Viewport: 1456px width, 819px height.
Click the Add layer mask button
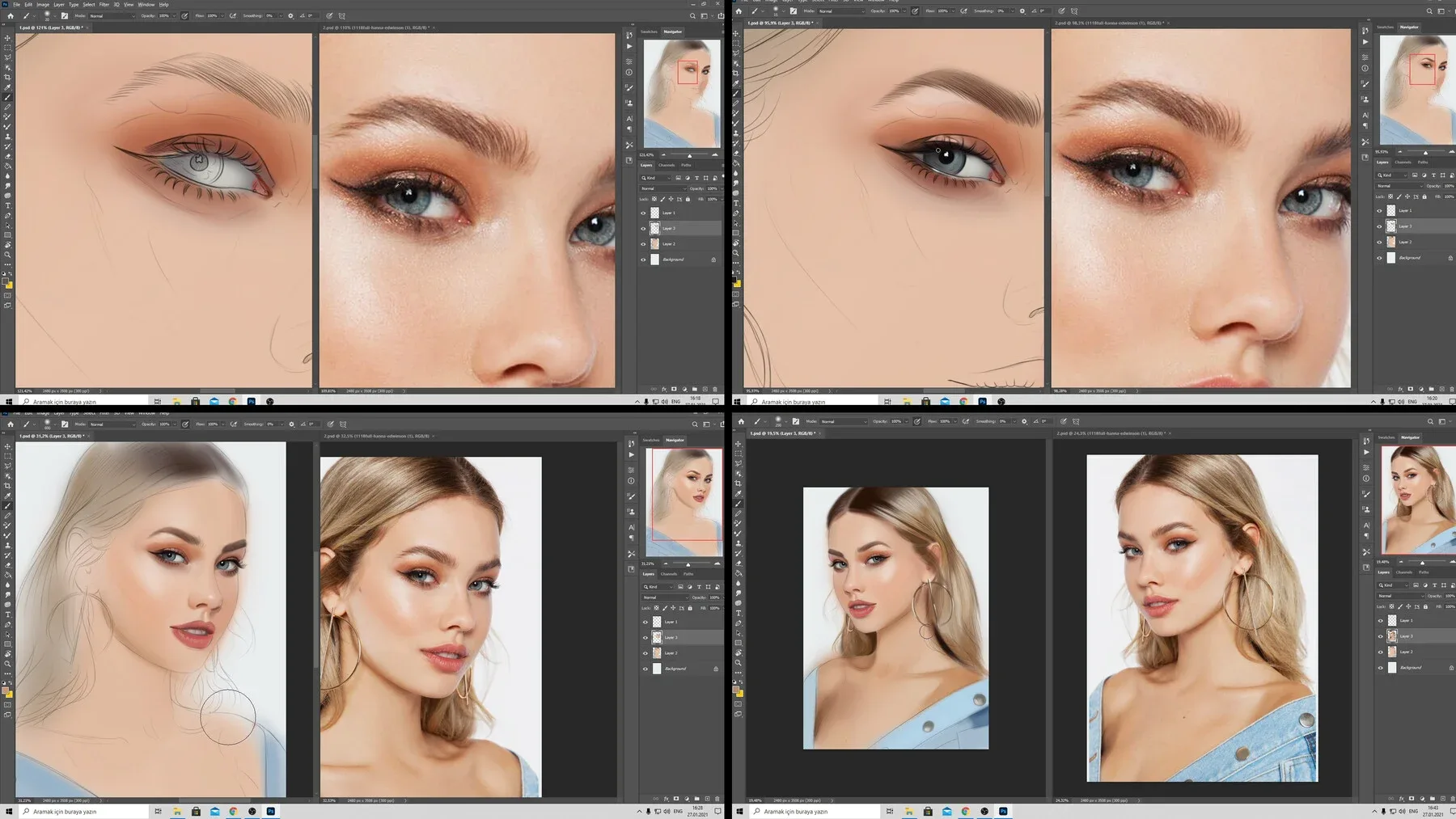coord(674,389)
